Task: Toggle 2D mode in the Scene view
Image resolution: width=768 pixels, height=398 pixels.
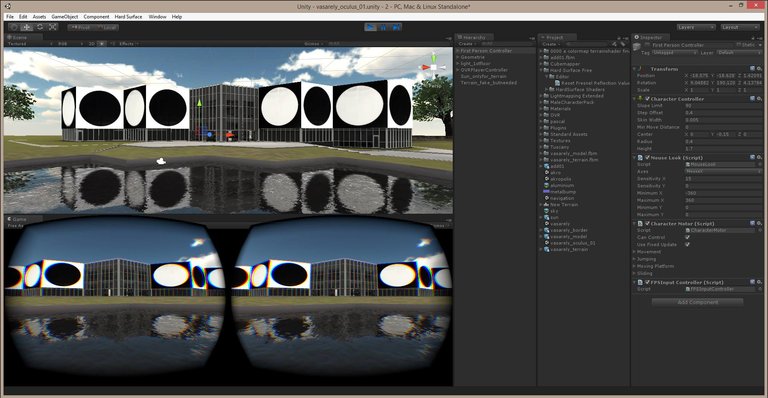Action: click(91, 44)
